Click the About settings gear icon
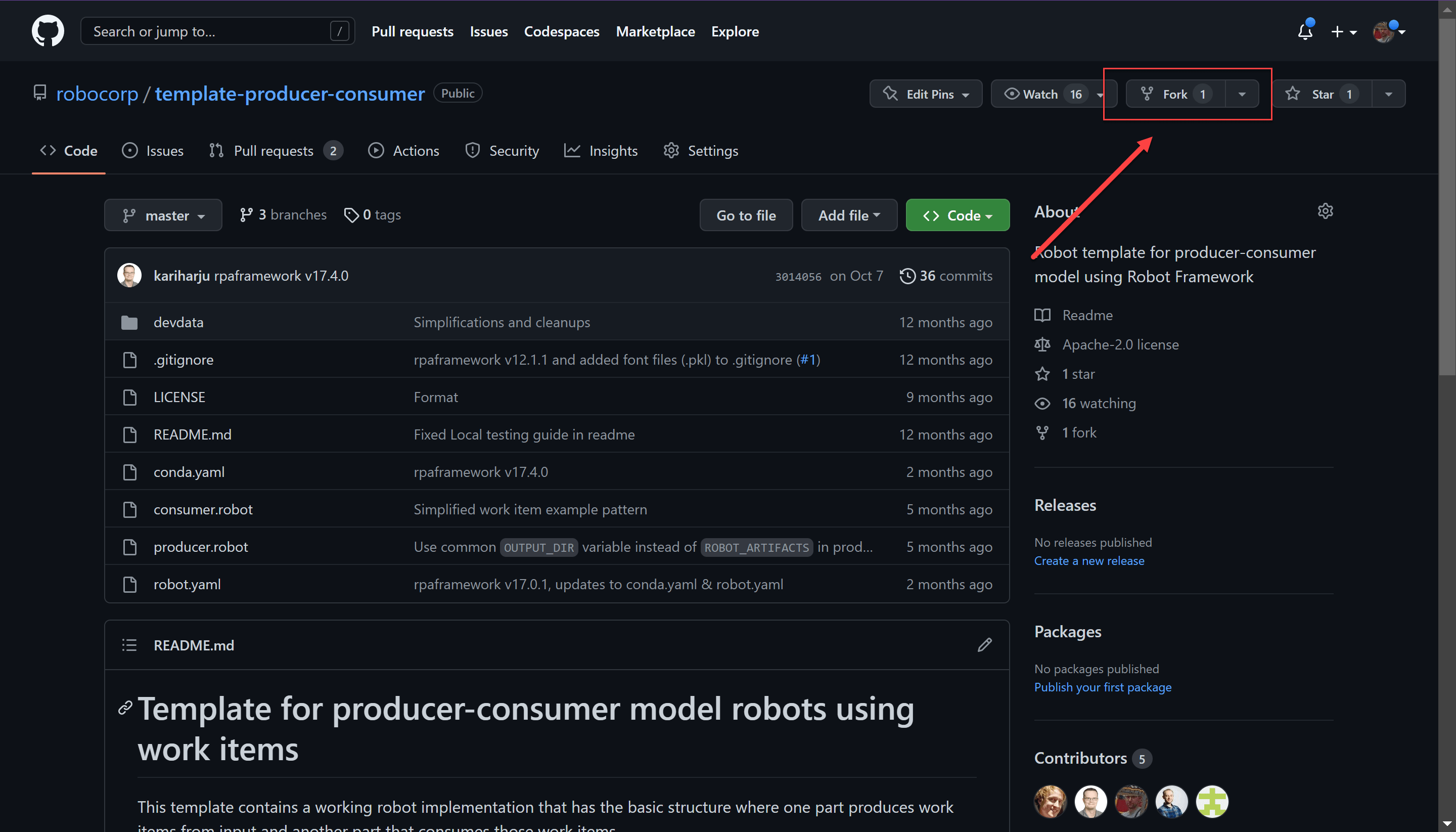1456x832 pixels. [x=1325, y=211]
